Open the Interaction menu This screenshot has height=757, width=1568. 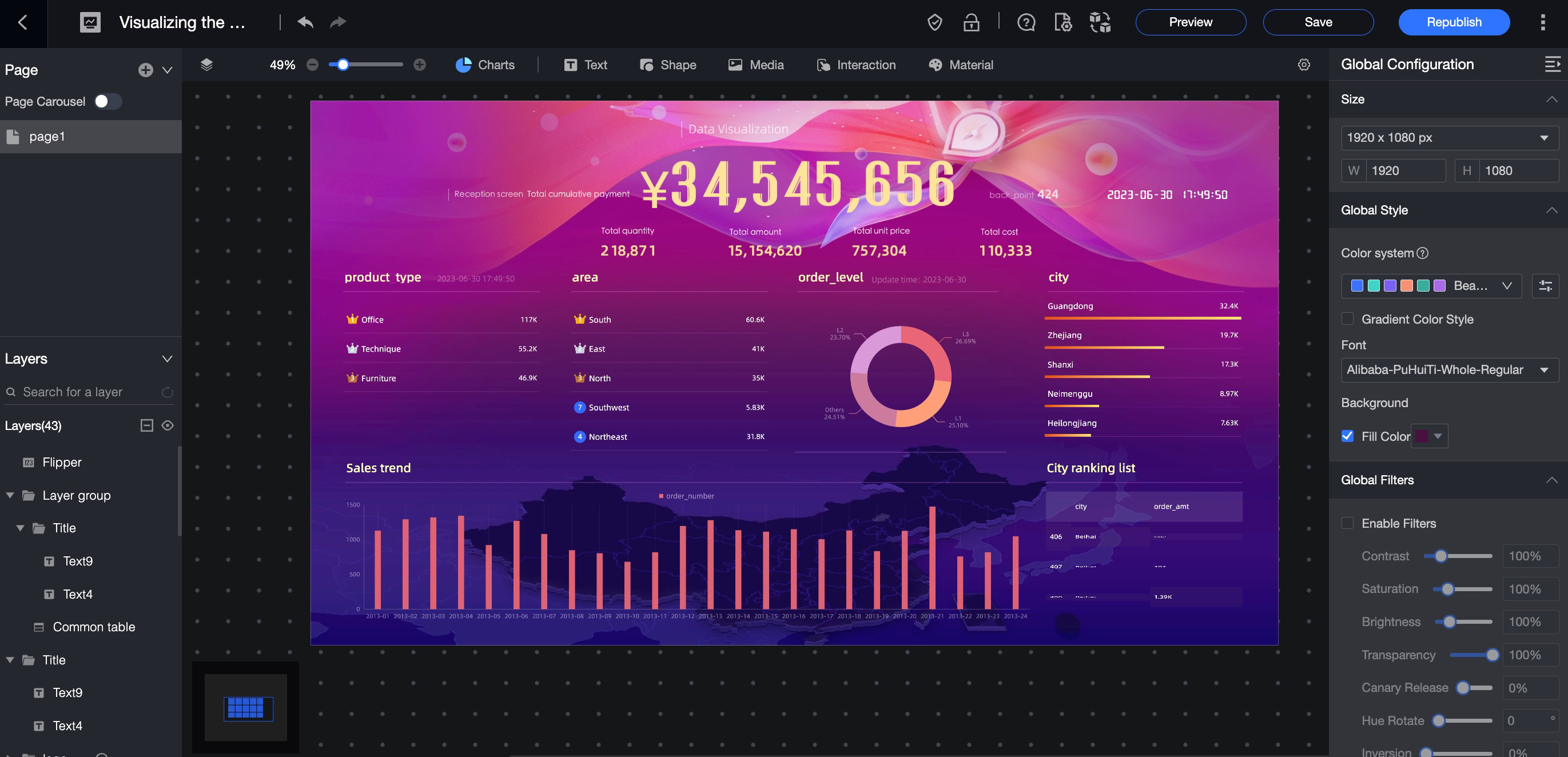[856, 65]
